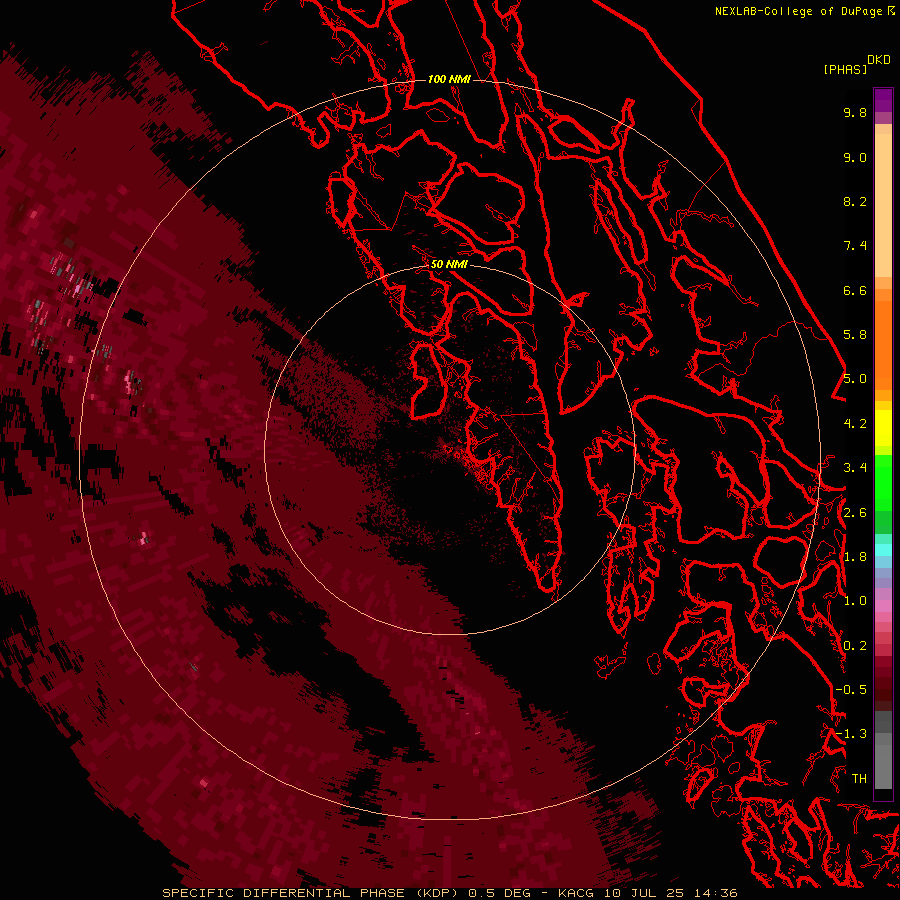Click the 2.6 value on color scale
This screenshot has height=900, width=900.
(x=855, y=513)
